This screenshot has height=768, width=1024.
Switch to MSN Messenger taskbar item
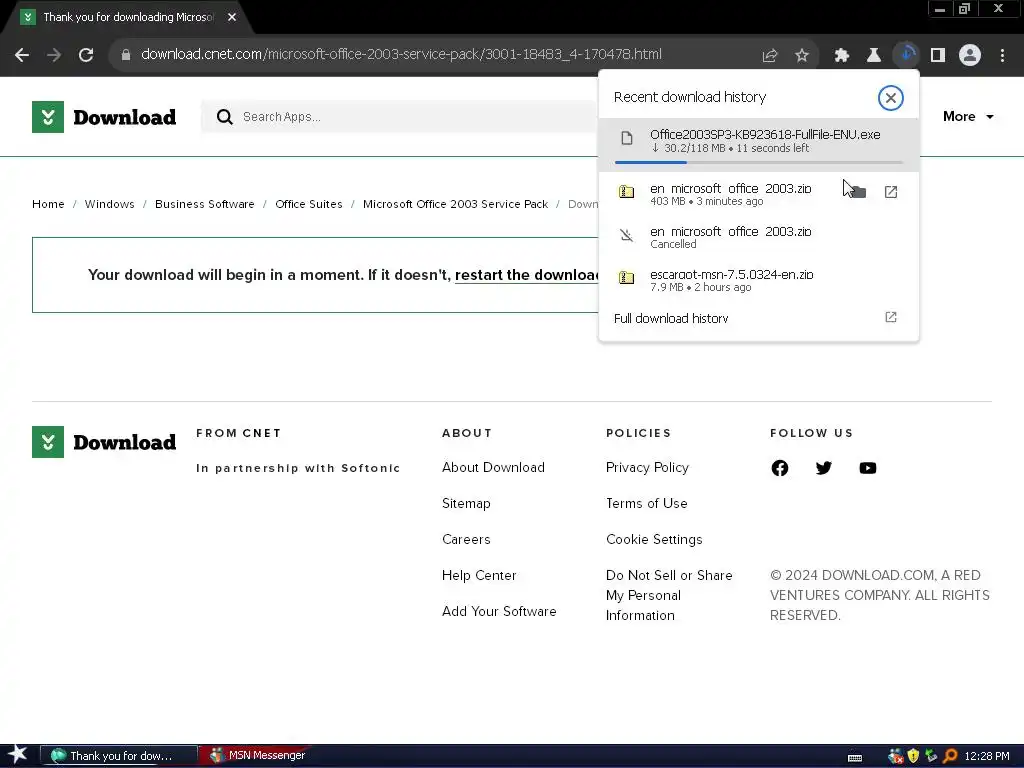tap(257, 756)
